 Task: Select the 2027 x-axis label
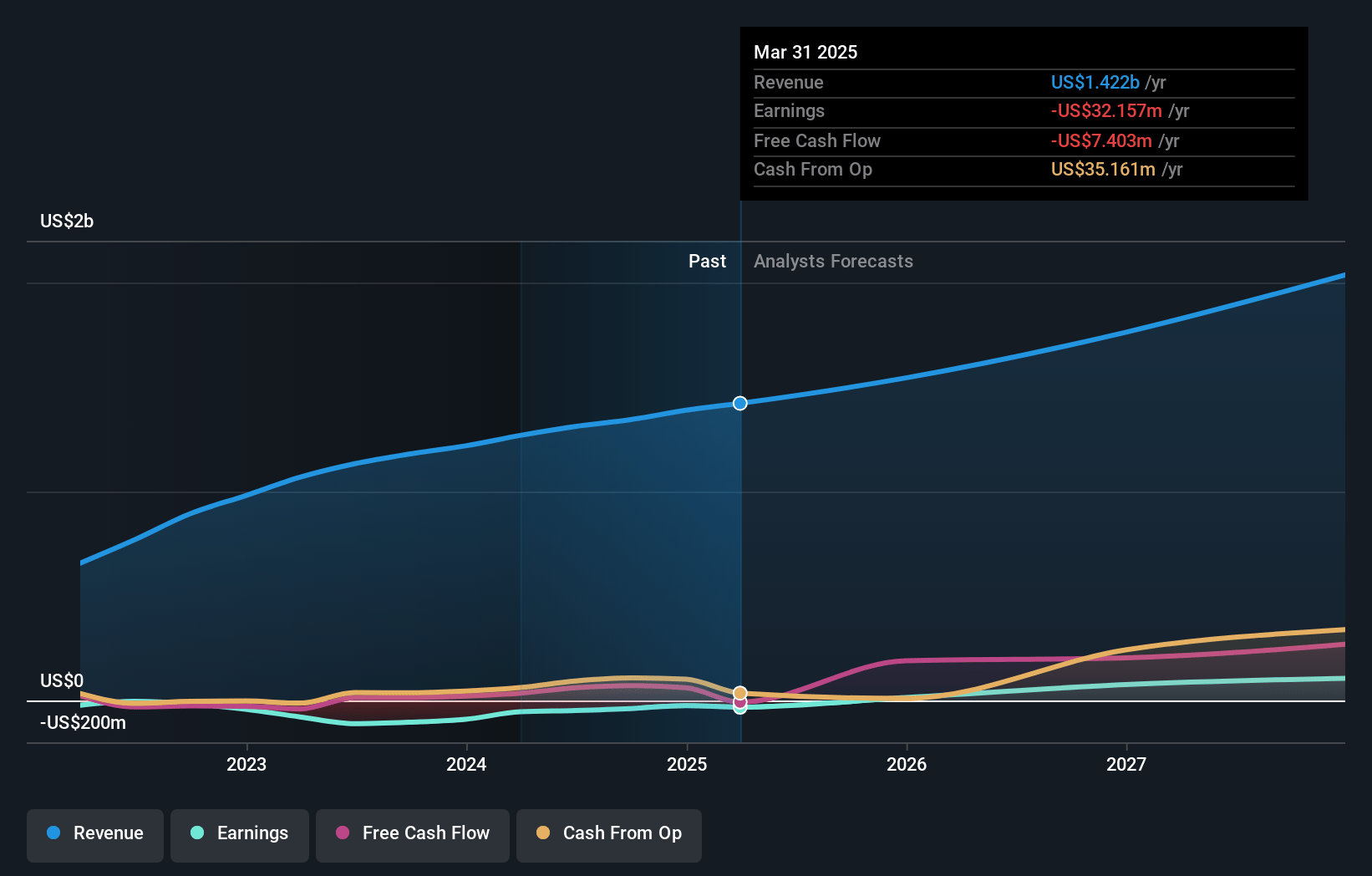[1126, 764]
